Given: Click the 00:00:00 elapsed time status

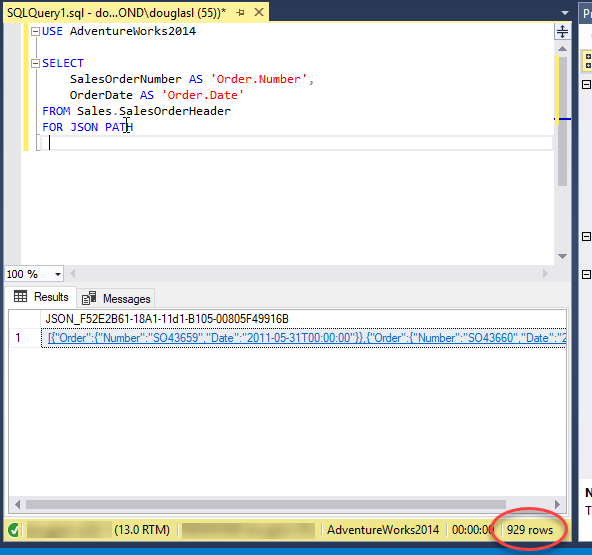Looking at the screenshot, I should click(x=473, y=530).
